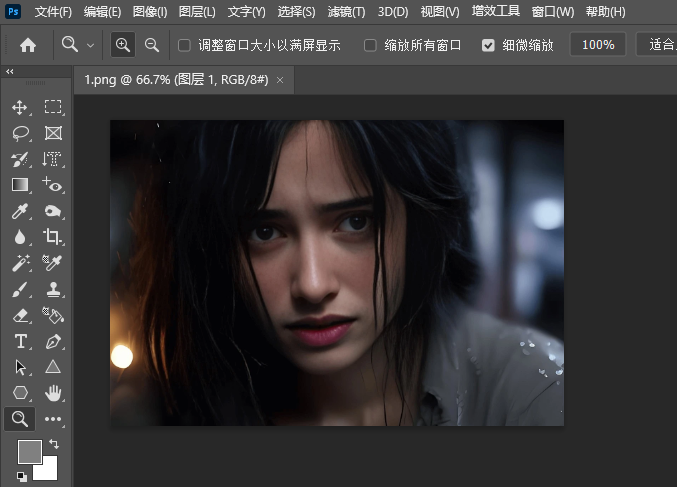This screenshot has height=487, width=677.
Task: Select the Blur droplet tool
Action: click(x=20, y=237)
